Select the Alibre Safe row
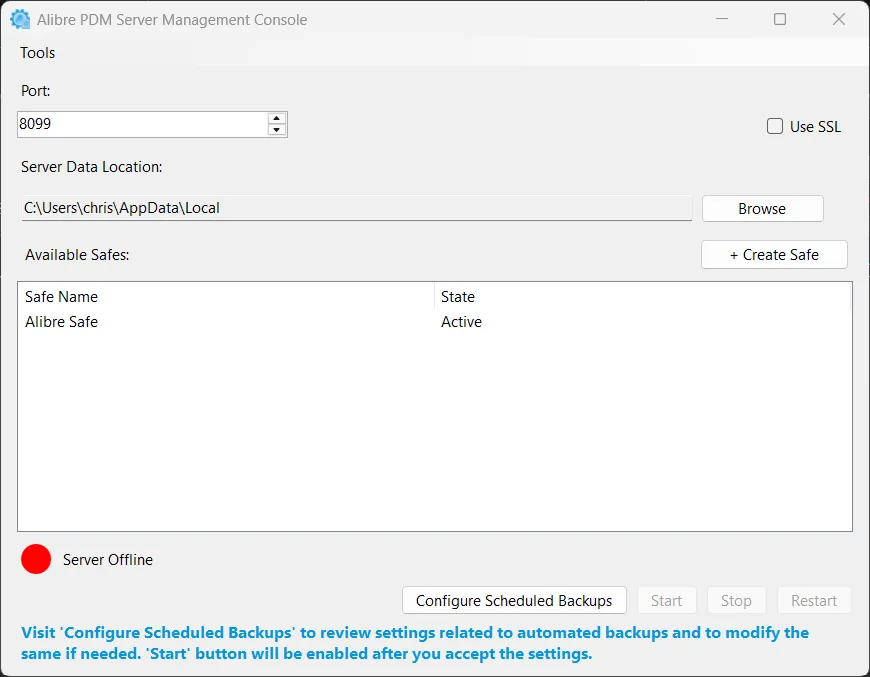This screenshot has width=870, height=677. click(x=435, y=322)
